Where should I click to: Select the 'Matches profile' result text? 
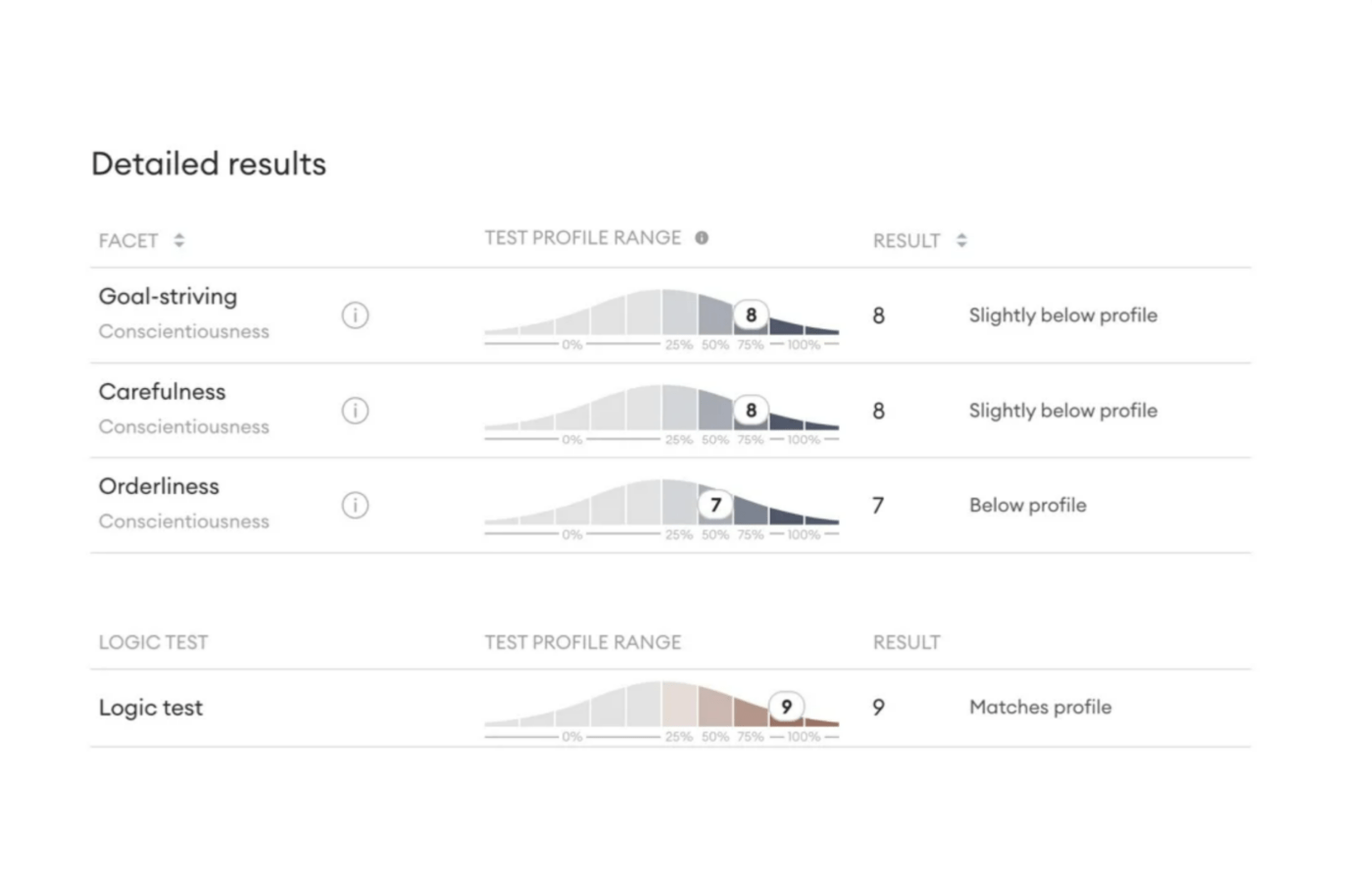(1041, 708)
